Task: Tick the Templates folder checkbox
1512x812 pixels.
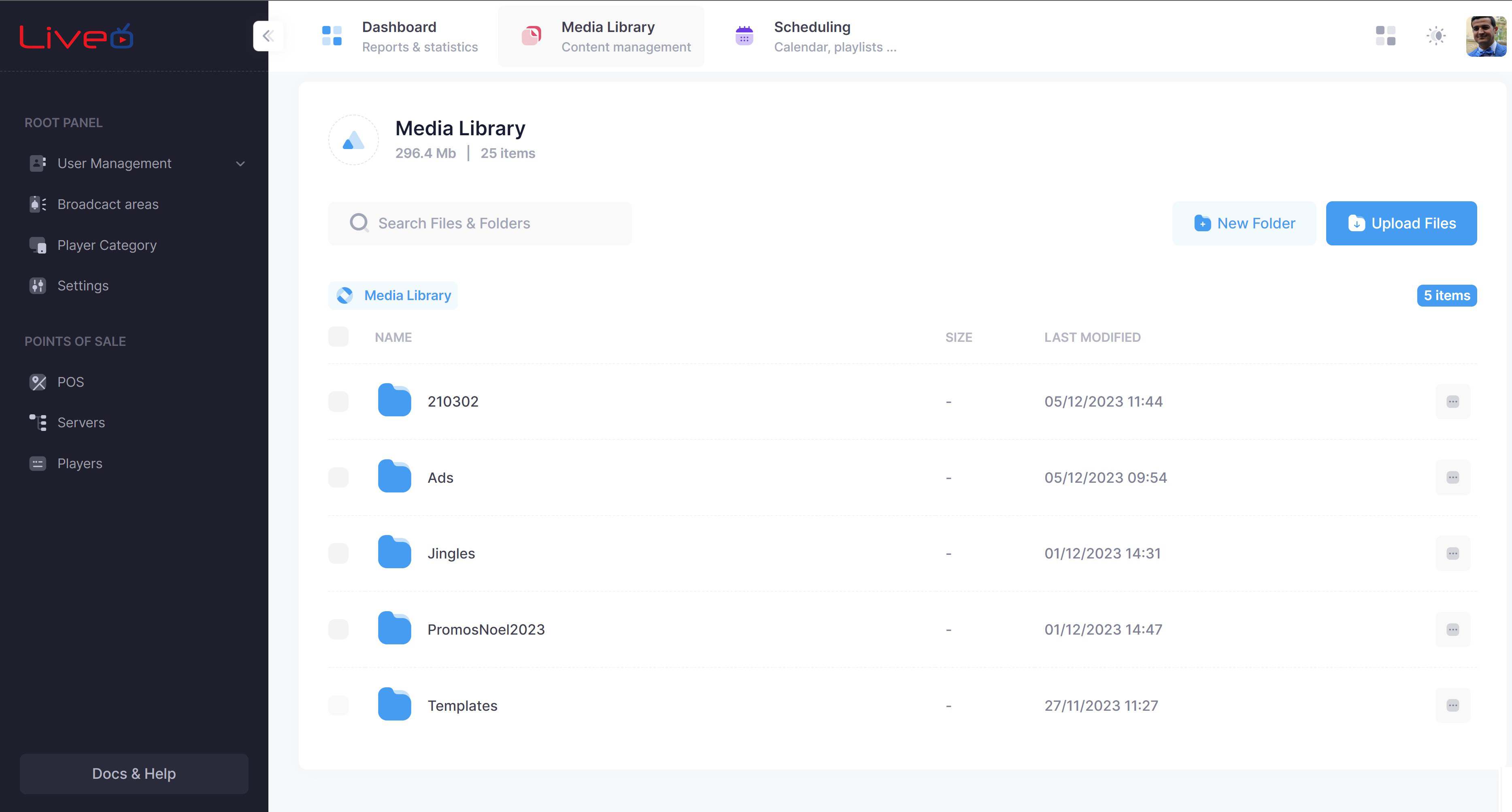Action: 338,705
